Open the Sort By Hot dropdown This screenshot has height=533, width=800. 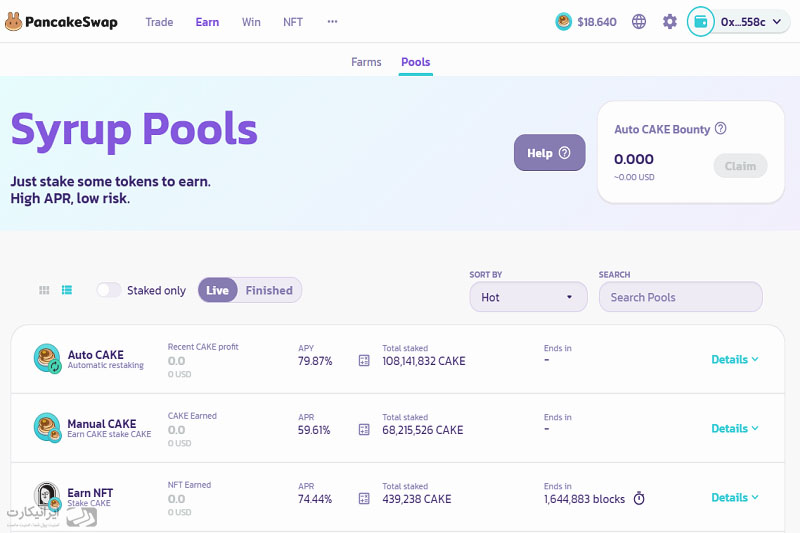pyautogui.click(x=528, y=297)
